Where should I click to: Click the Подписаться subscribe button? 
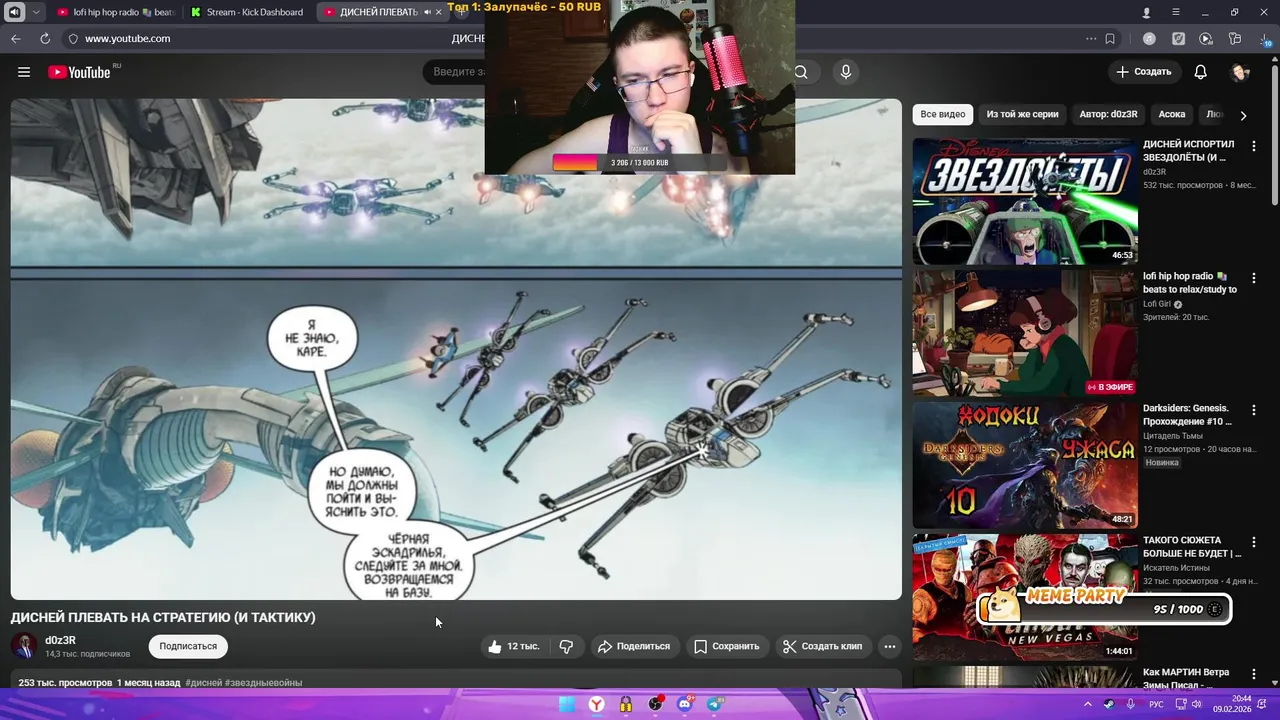[188, 646]
